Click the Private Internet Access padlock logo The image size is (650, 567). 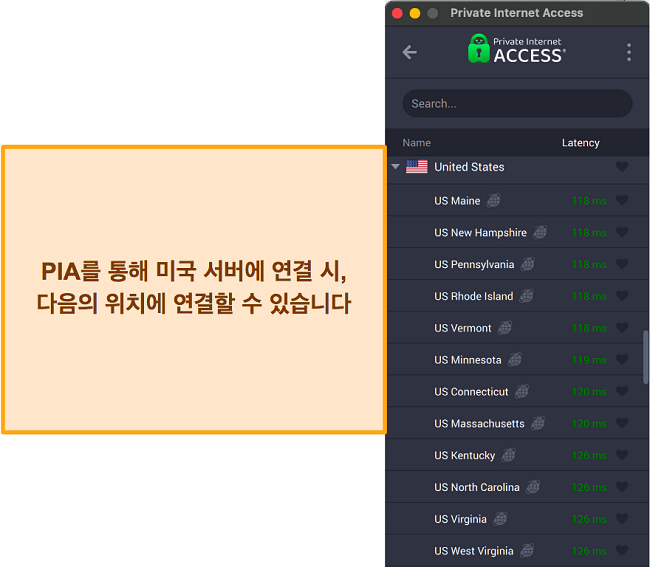coord(478,48)
